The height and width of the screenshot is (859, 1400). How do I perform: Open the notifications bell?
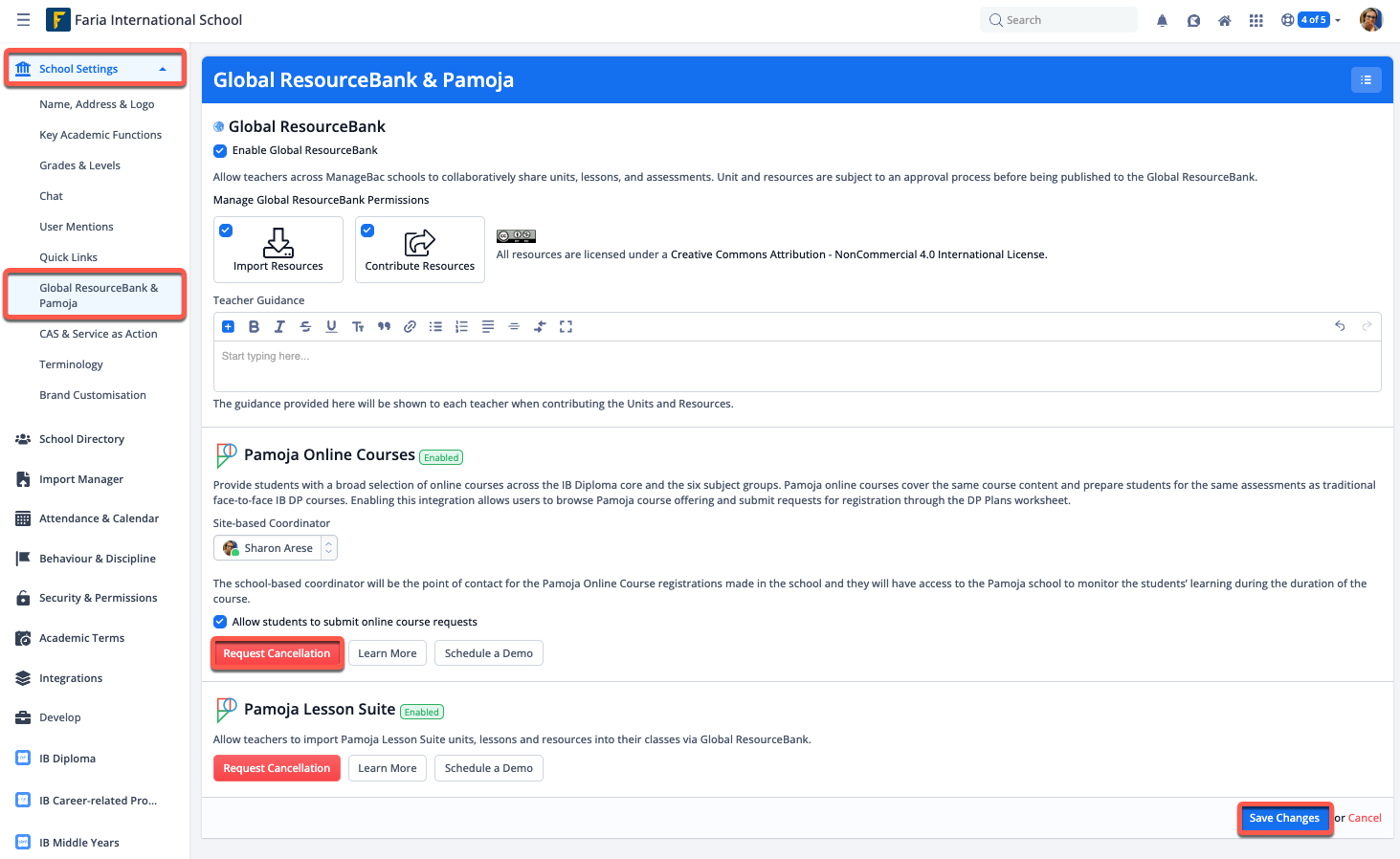(1162, 20)
